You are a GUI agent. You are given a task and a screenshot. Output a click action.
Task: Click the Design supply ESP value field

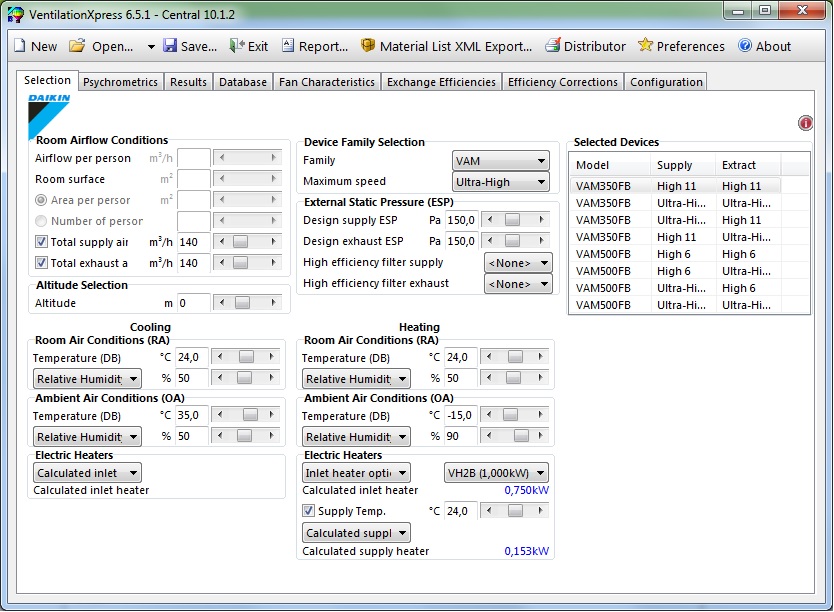click(462, 220)
